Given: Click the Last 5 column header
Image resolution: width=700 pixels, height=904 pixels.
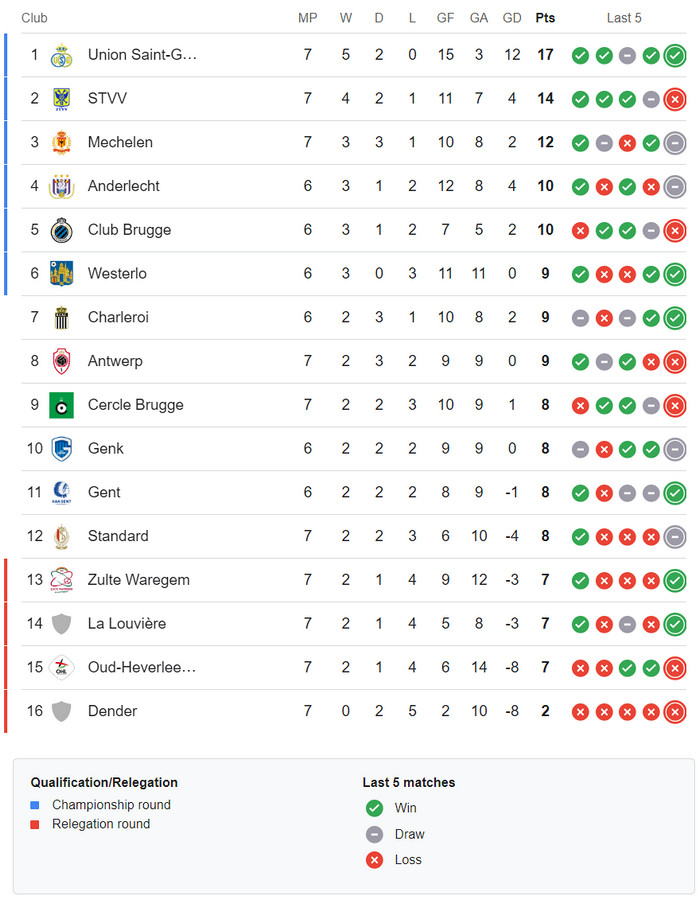Looking at the screenshot, I should (x=624, y=18).
